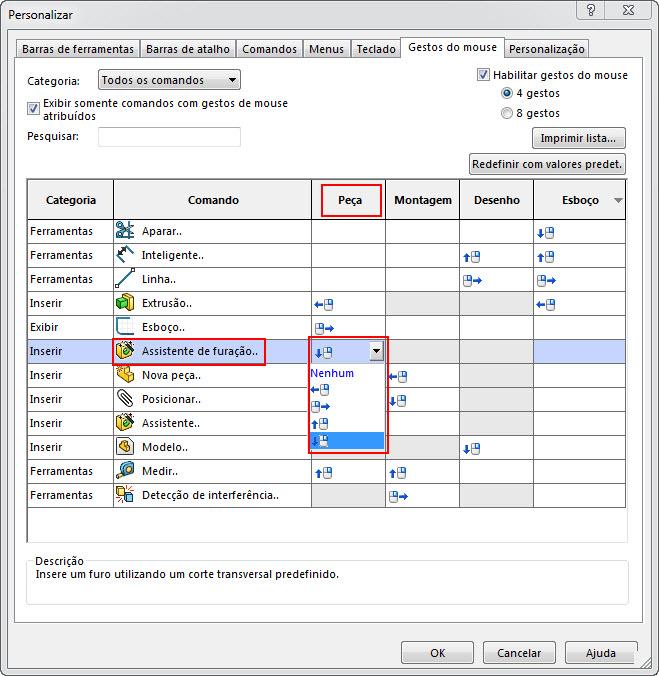Click the Ajuda button
The width and height of the screenshot is (659, 676).
[601, 653]
